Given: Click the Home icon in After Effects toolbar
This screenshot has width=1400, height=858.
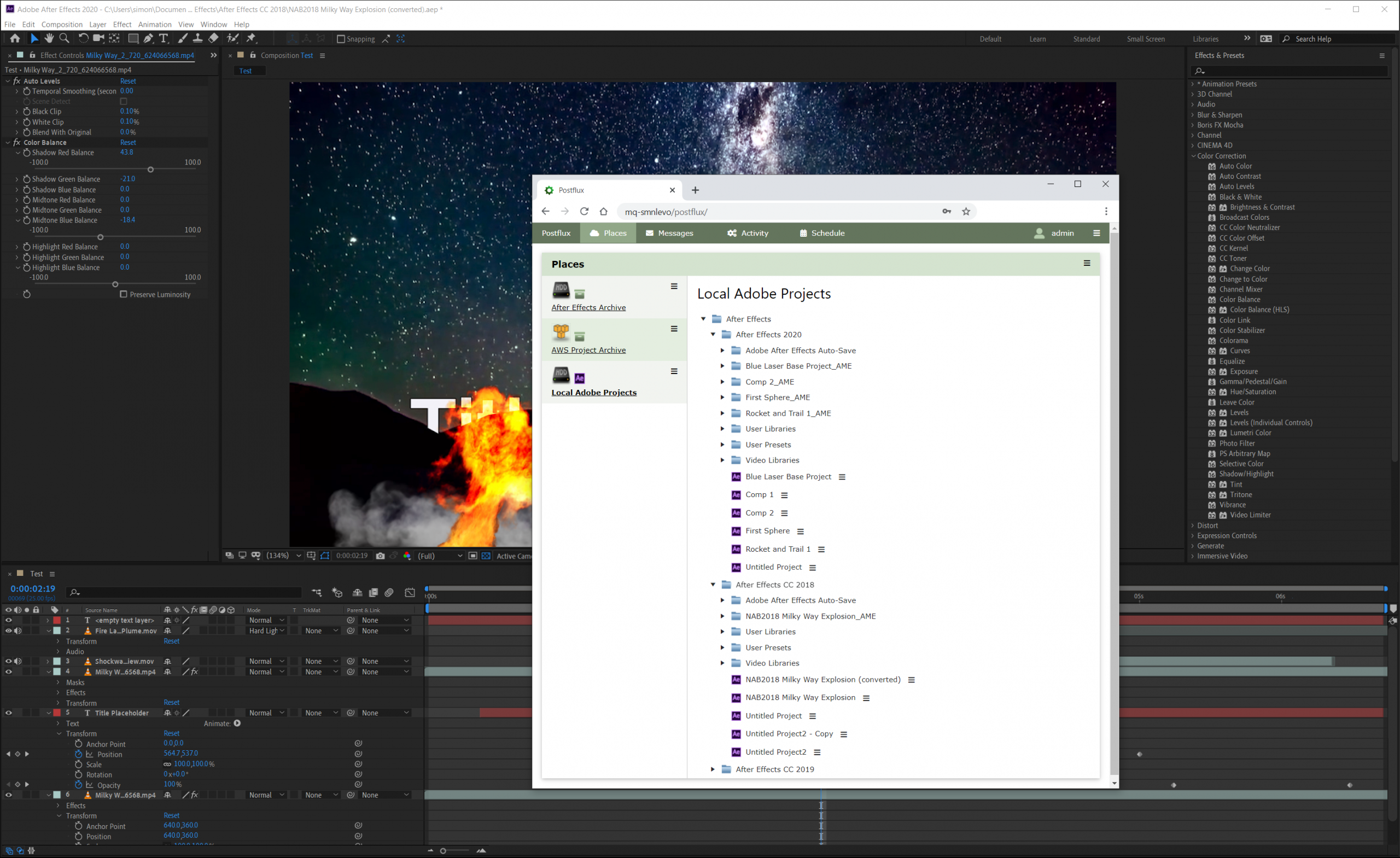Looking at the screenshot, I should 15,39.
